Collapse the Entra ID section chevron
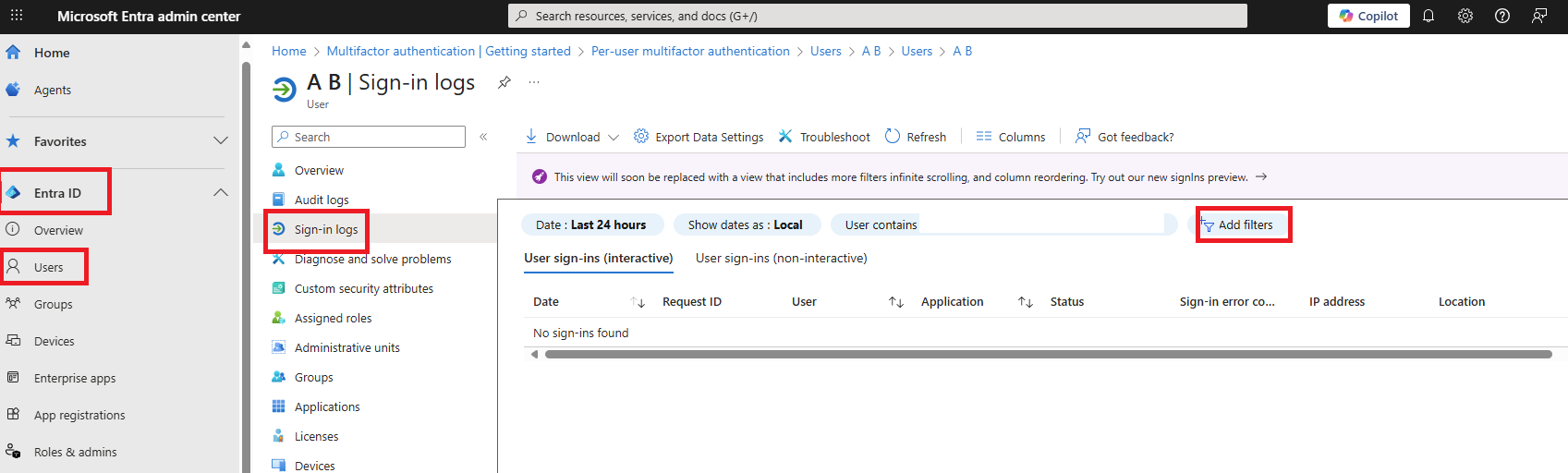Image resolution: width=1568 pixels, height=473 pixels. click(x=221, y=193)
